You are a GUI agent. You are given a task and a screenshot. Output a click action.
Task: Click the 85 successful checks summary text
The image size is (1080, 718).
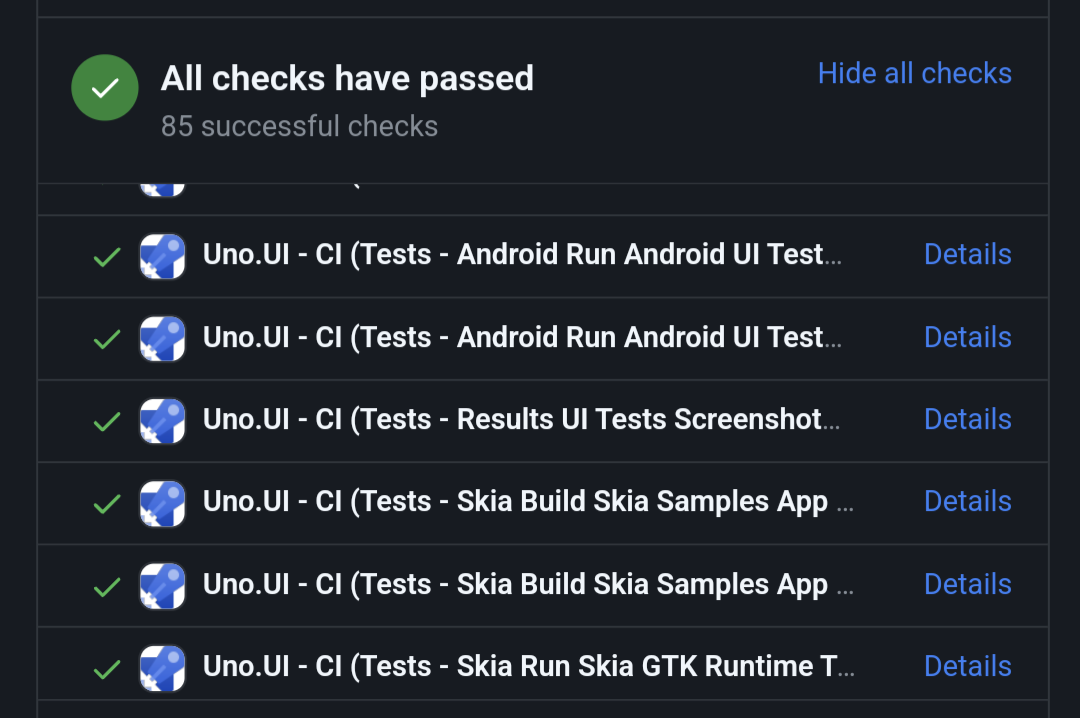(299, 127)
